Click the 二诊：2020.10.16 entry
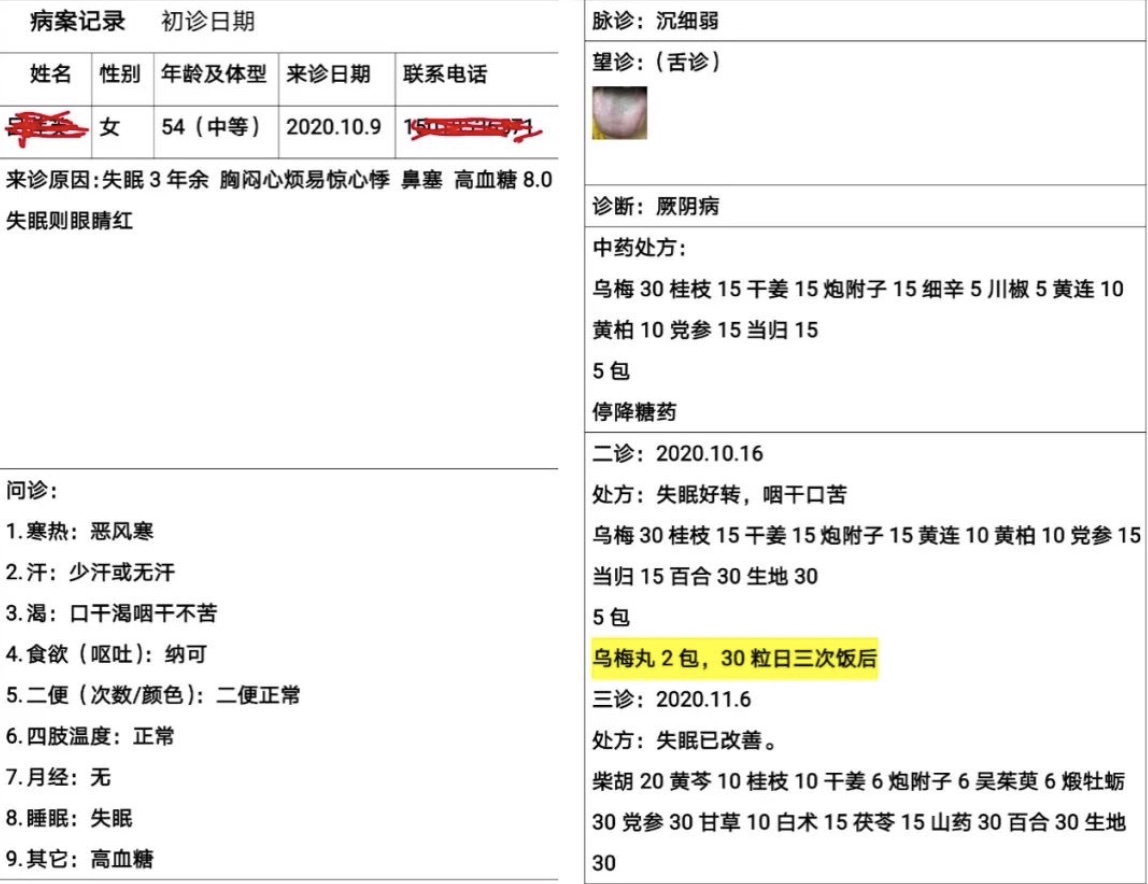The image size is (1148, 884). coord(677,453)
